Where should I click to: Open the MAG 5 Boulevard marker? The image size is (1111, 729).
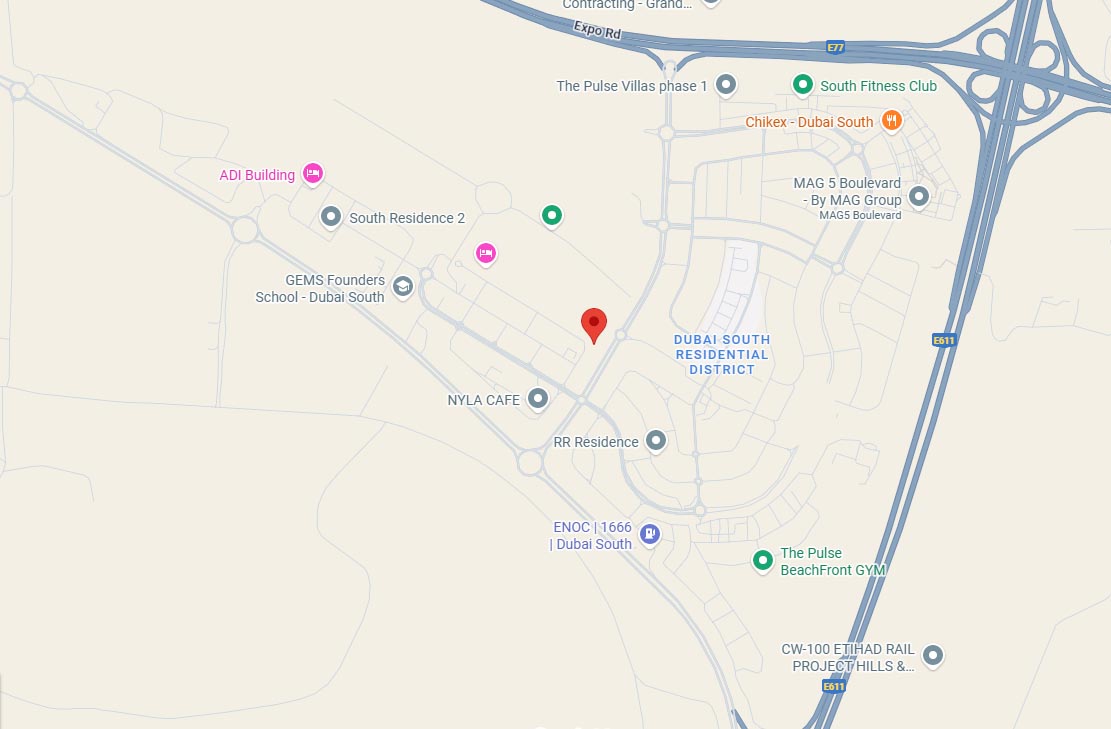(919, 196)
